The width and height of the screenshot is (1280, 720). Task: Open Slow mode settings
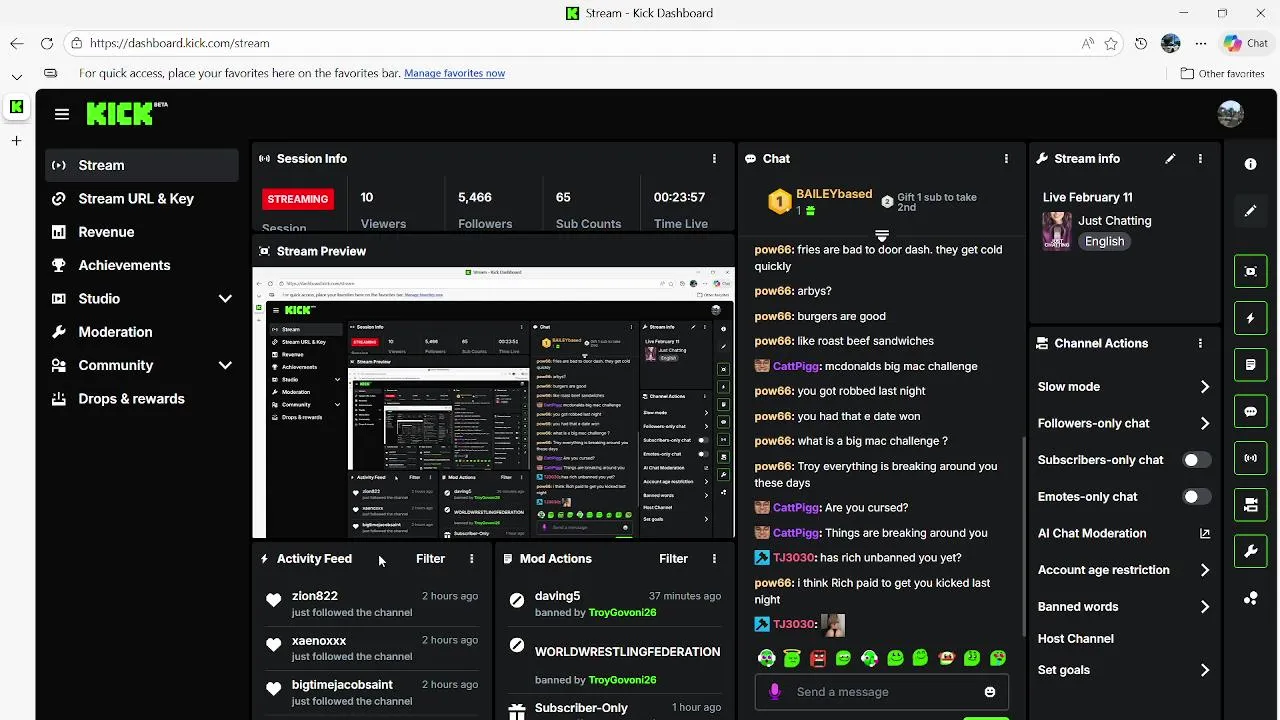tap(1124, 387)
